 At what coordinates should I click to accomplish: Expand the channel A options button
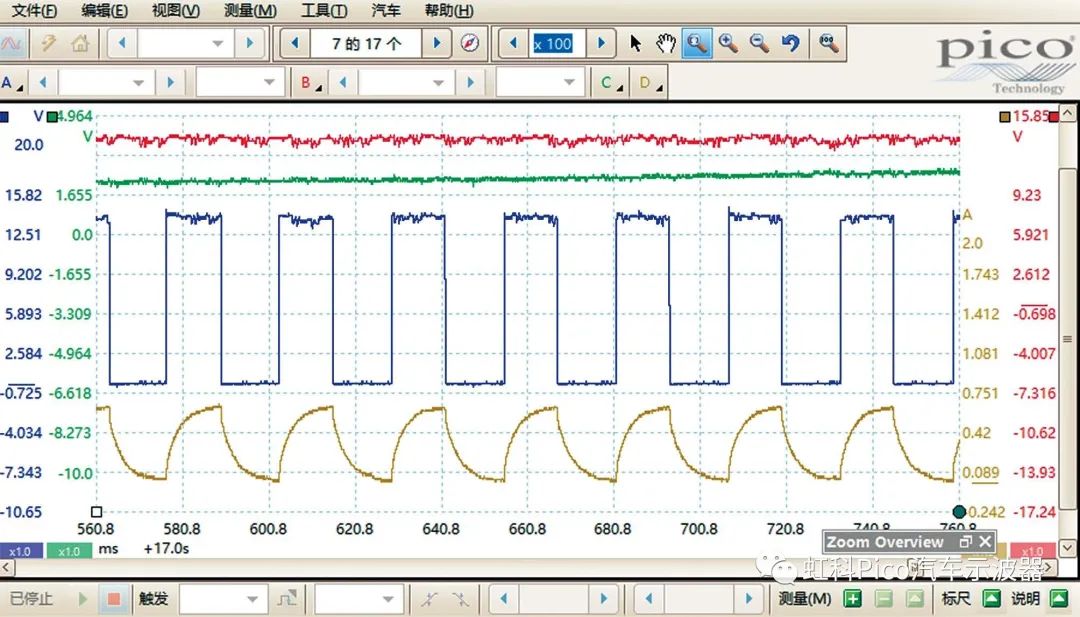tap(12, 83)
